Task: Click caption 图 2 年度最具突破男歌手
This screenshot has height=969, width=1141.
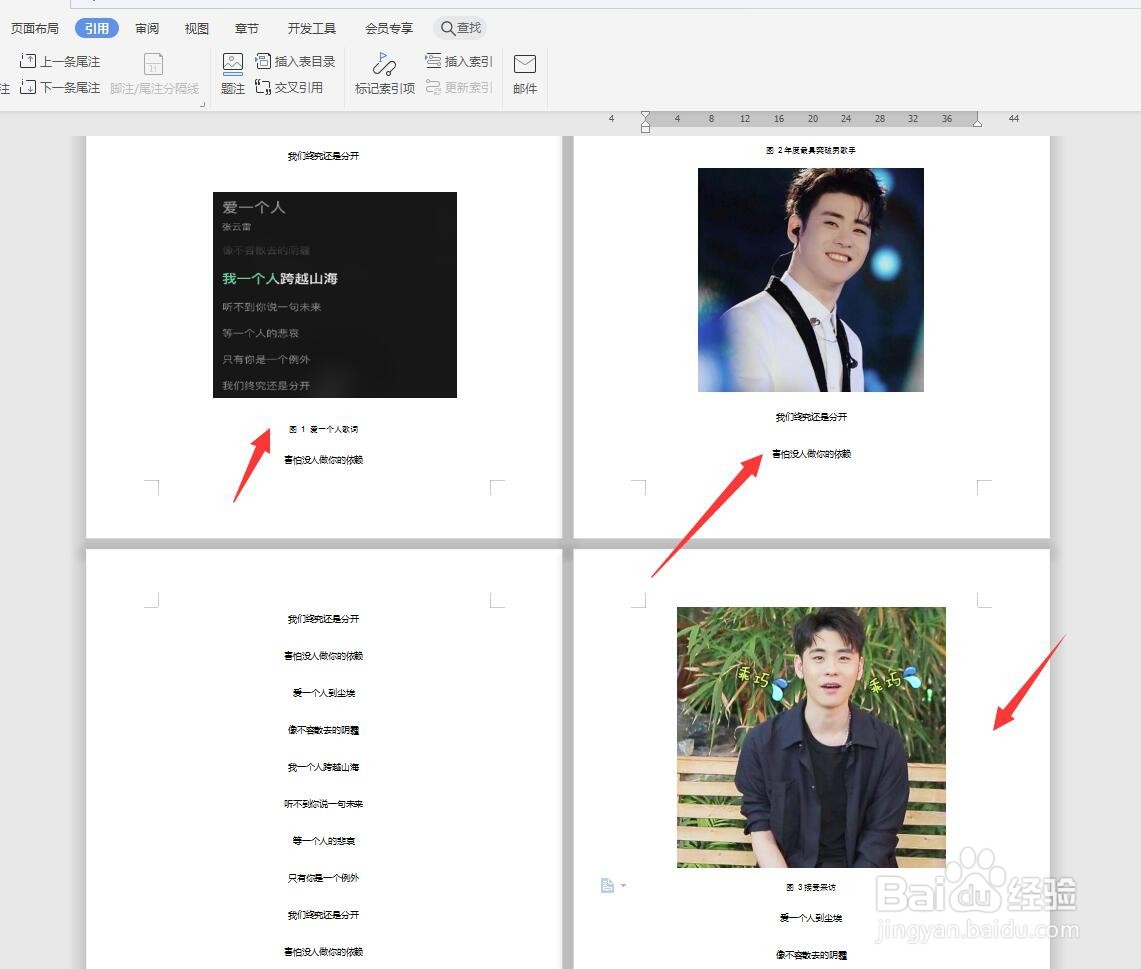Action: 811,151
